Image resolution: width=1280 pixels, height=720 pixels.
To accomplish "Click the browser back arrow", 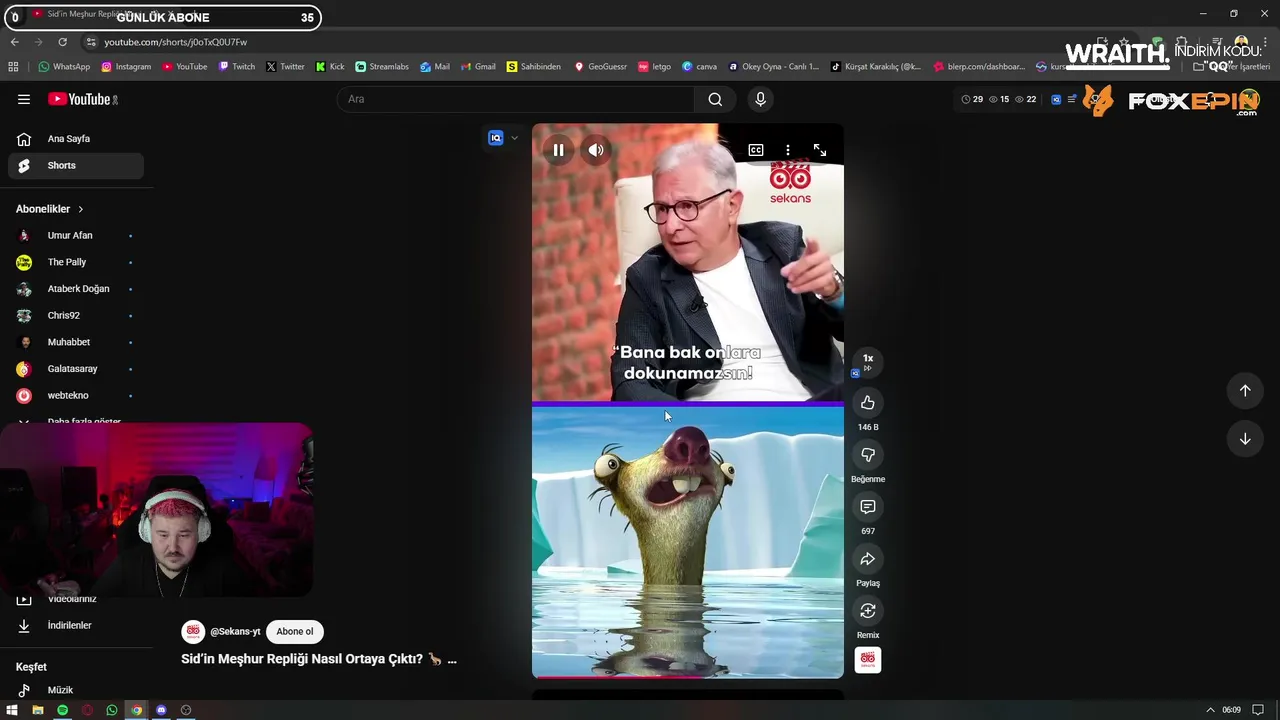I will point(15,42).
